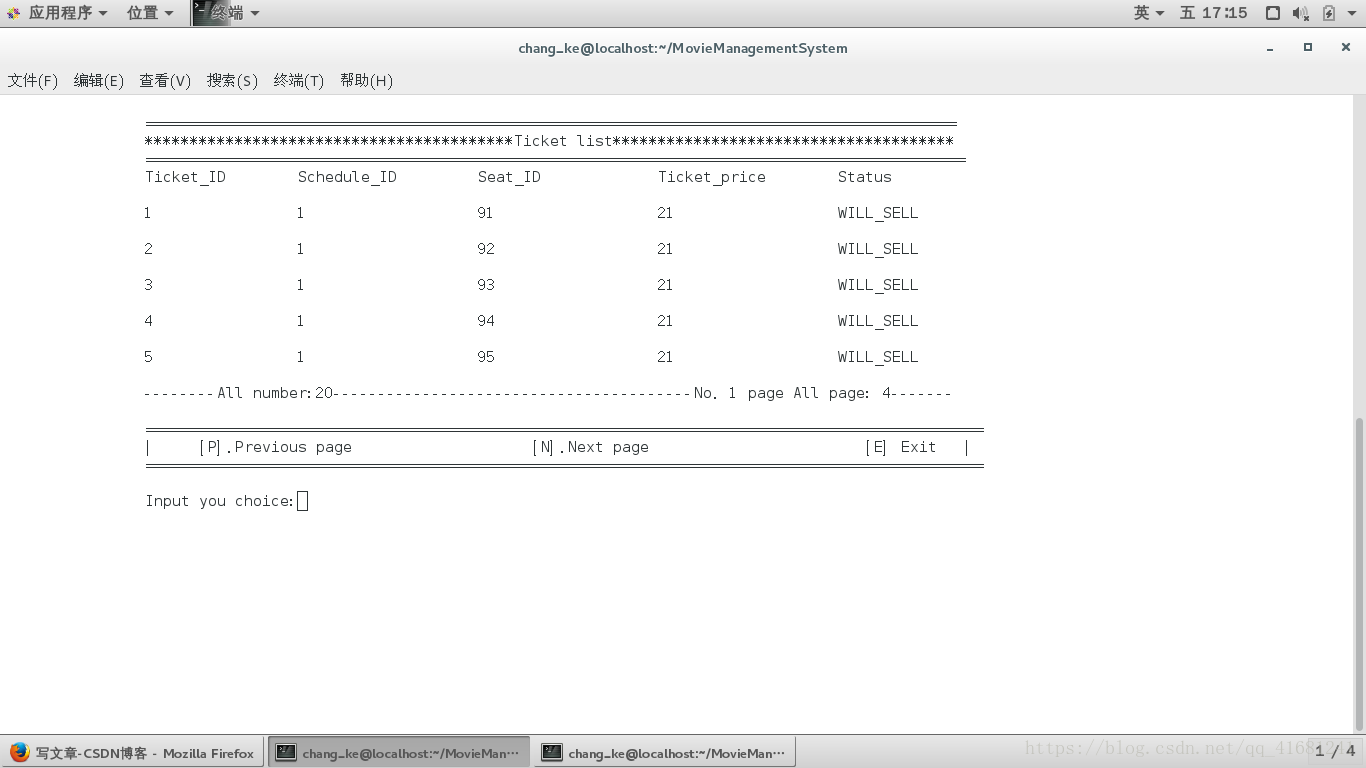This screenshot has width=1366, height=768.
Task: Click WILL_SELL status for ticket 1
Action: coord(878,213)
